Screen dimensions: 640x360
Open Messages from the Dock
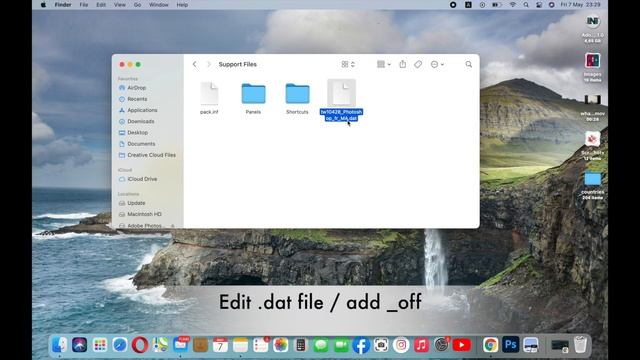coord(321,345)
